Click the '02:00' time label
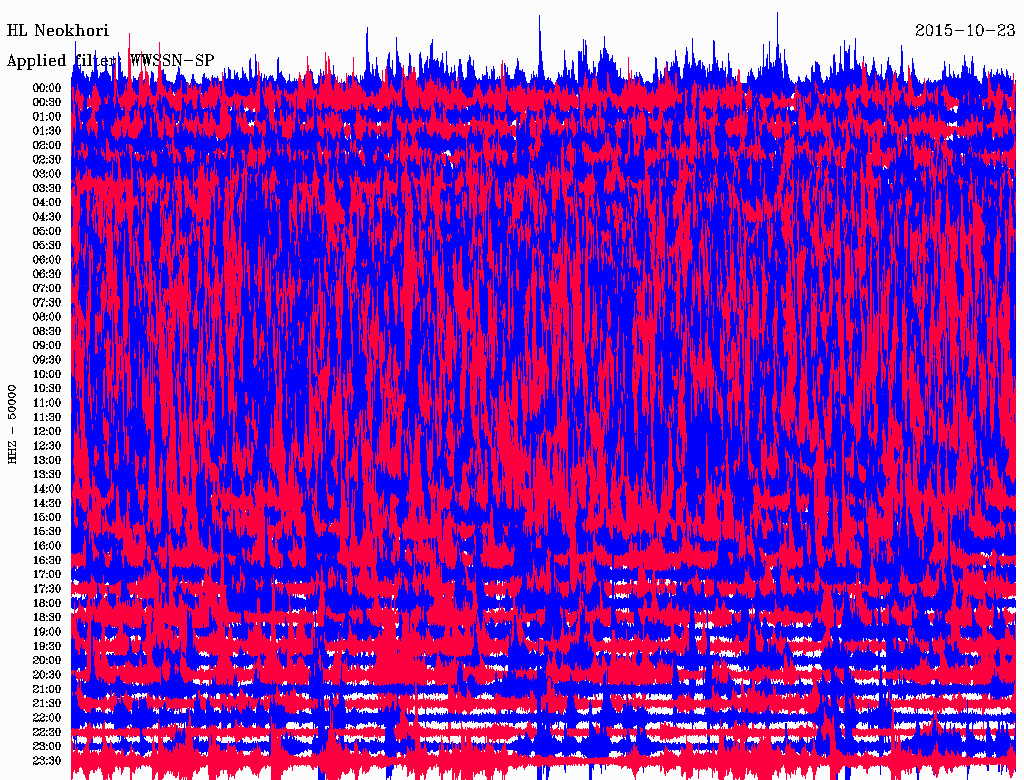This screenshot has width=1024, height=780. [47, 145]
